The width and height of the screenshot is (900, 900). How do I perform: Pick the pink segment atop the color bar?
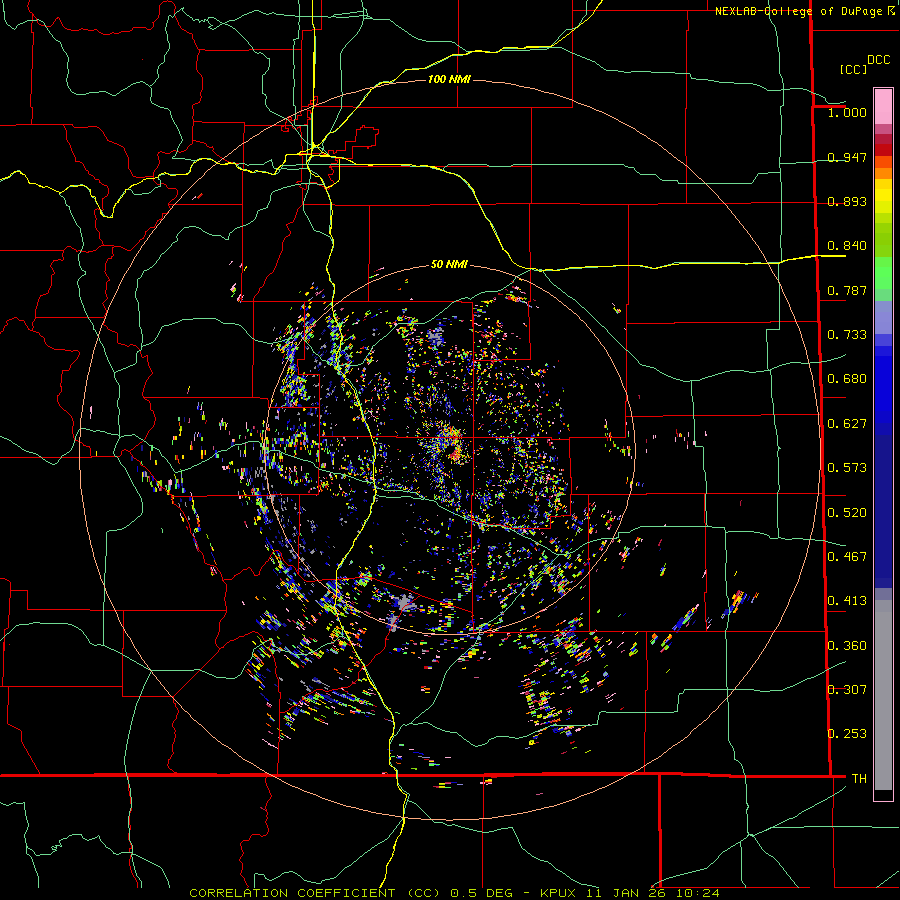coord(883,106)
